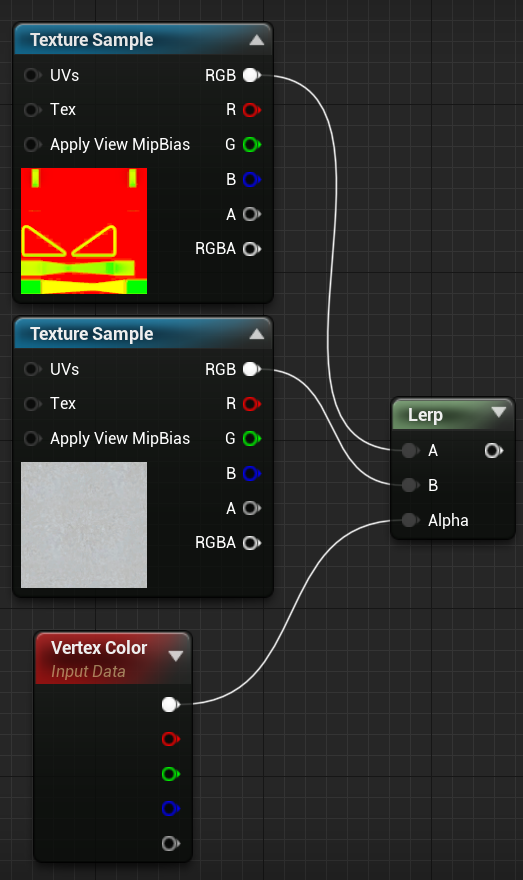Image resolution: width=523 pixels, height=880 pixels.
Task: Click the Alpha input pin on Lerp
Action: (410, 520)
